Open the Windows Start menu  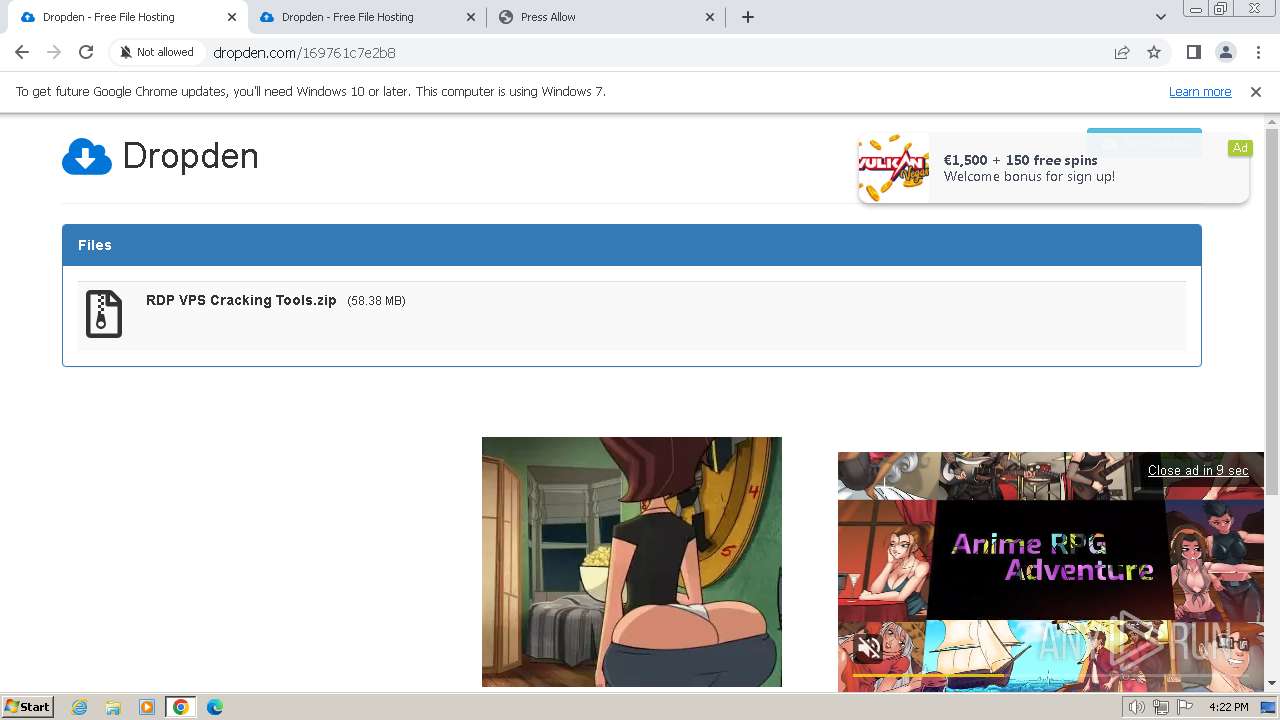[27, 707]
